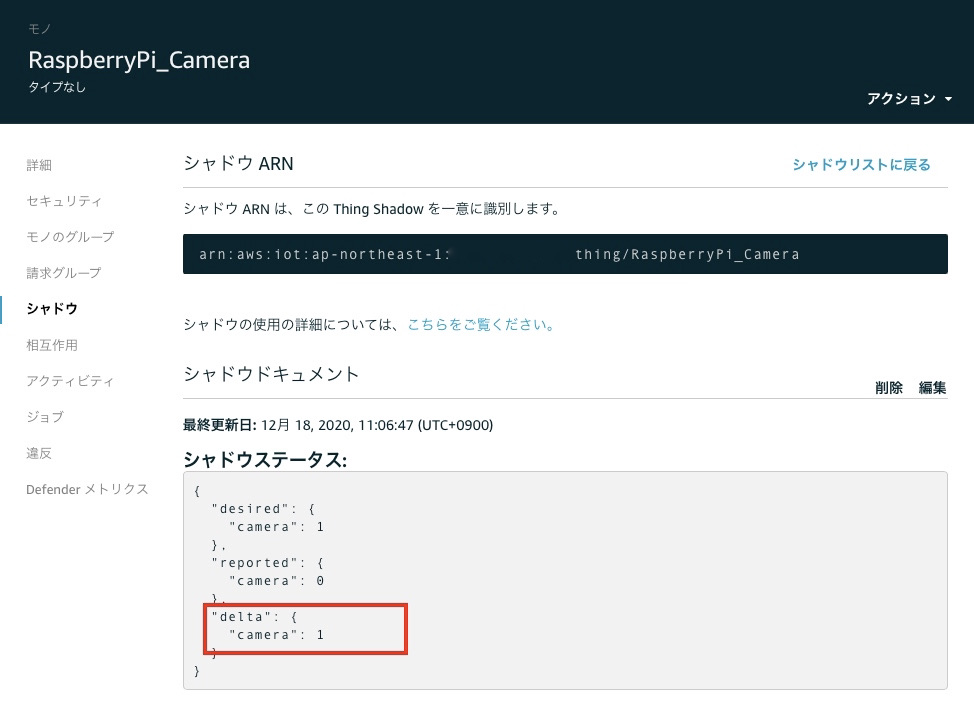Go to セキュリティ in the sidebar
The image size is (974, 707).
coord(64,201)
